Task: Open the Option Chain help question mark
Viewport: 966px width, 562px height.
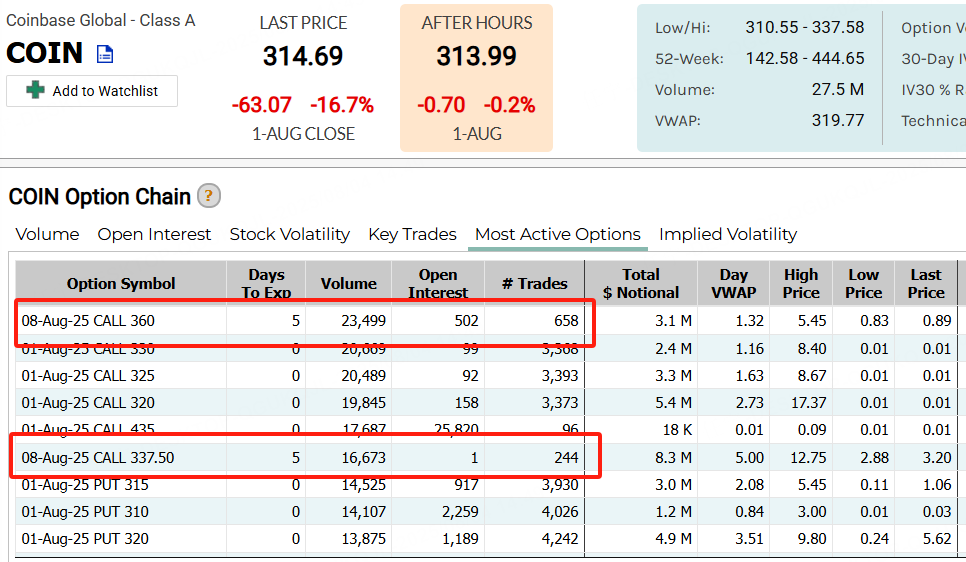Action: coord(209,196)
